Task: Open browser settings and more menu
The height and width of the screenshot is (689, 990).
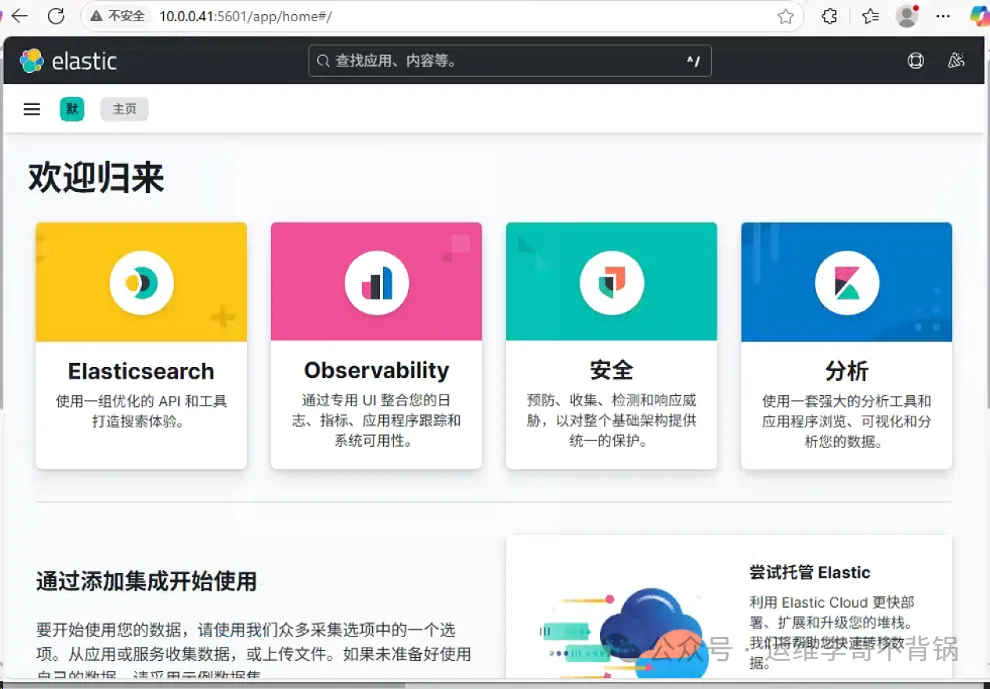Action: point(943,16)
